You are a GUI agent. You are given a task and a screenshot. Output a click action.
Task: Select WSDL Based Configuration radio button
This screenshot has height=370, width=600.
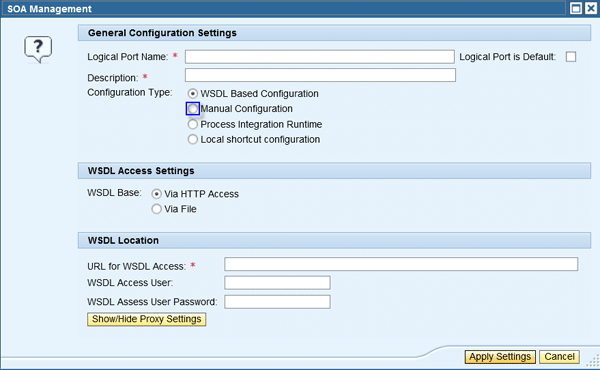click(193, 94)
